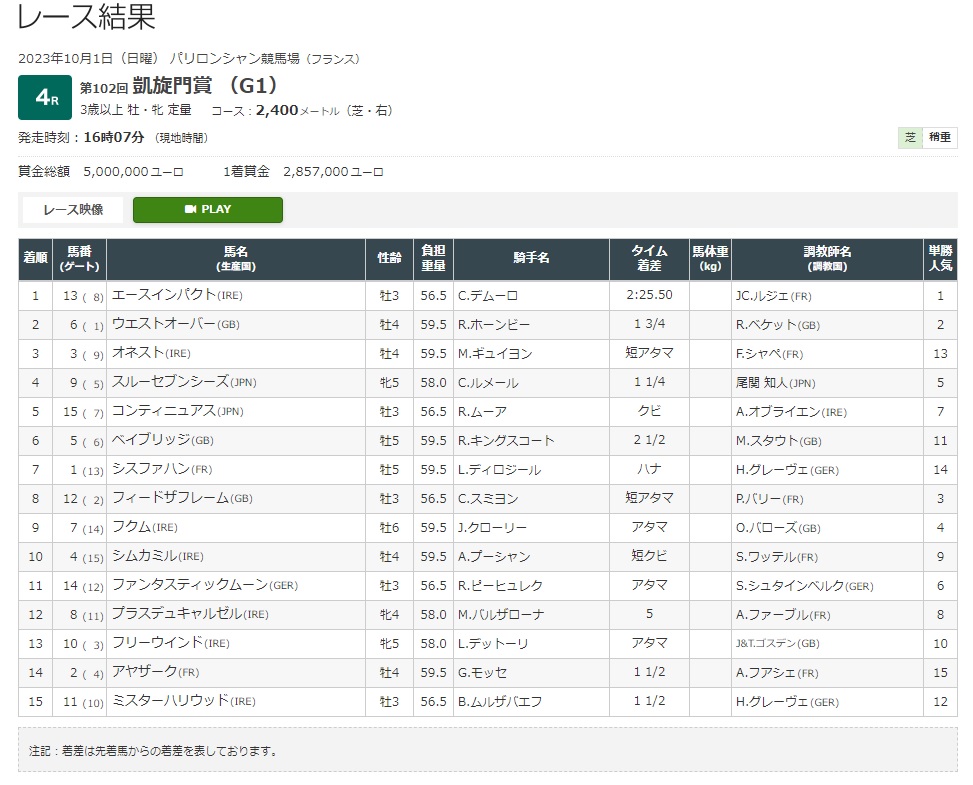Click jockey L.デットーリ name

click(493, 644)
